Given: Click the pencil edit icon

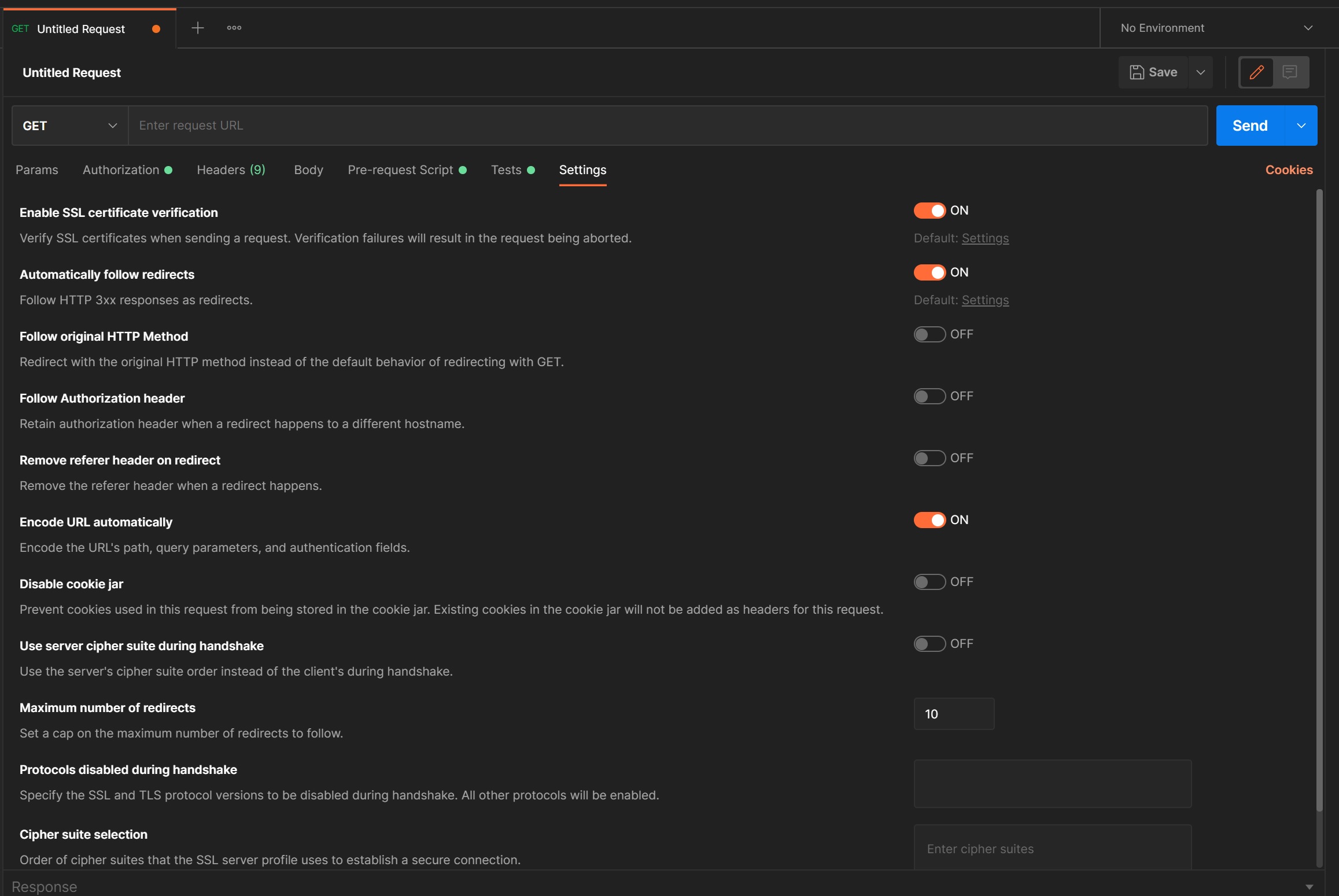Looking at the screenshot, I should 1256,72.
